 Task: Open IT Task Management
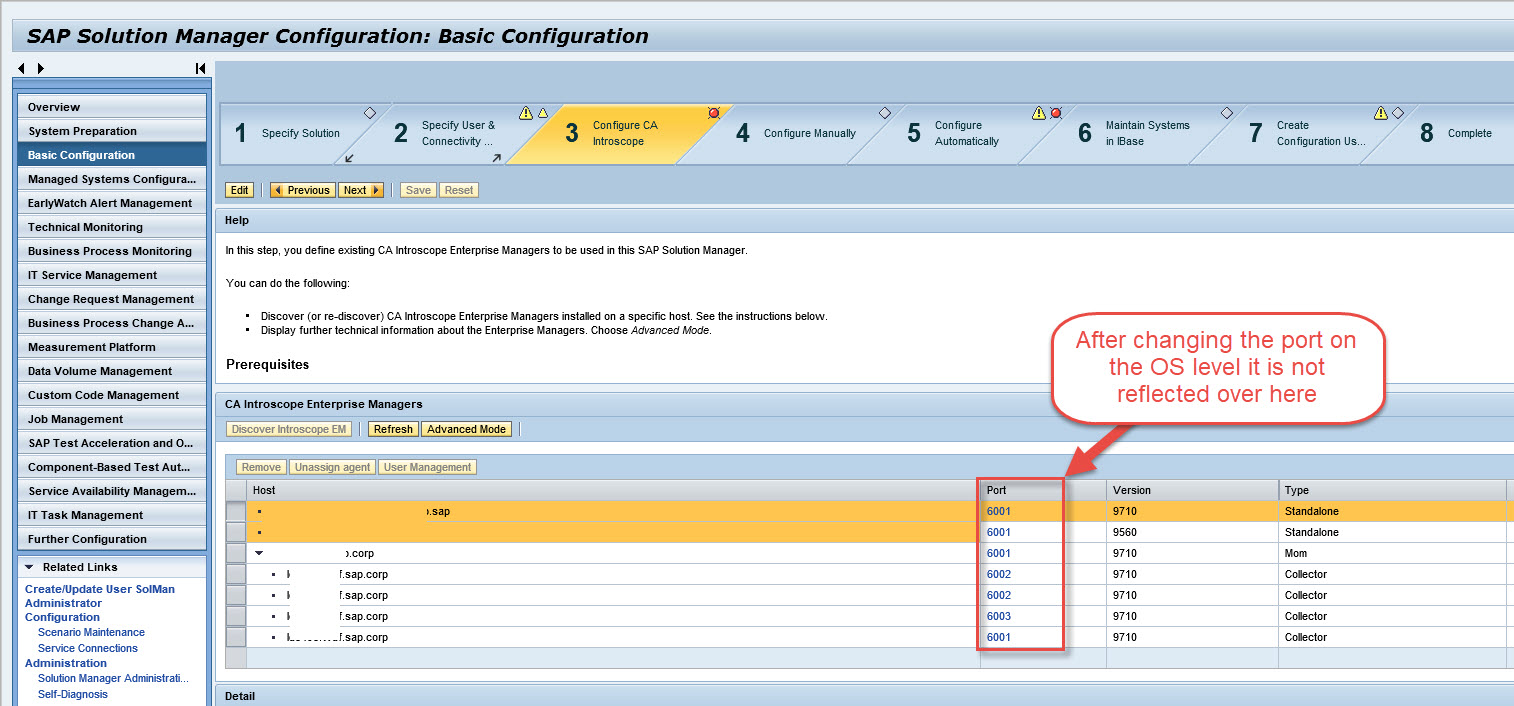pos(112,515)
